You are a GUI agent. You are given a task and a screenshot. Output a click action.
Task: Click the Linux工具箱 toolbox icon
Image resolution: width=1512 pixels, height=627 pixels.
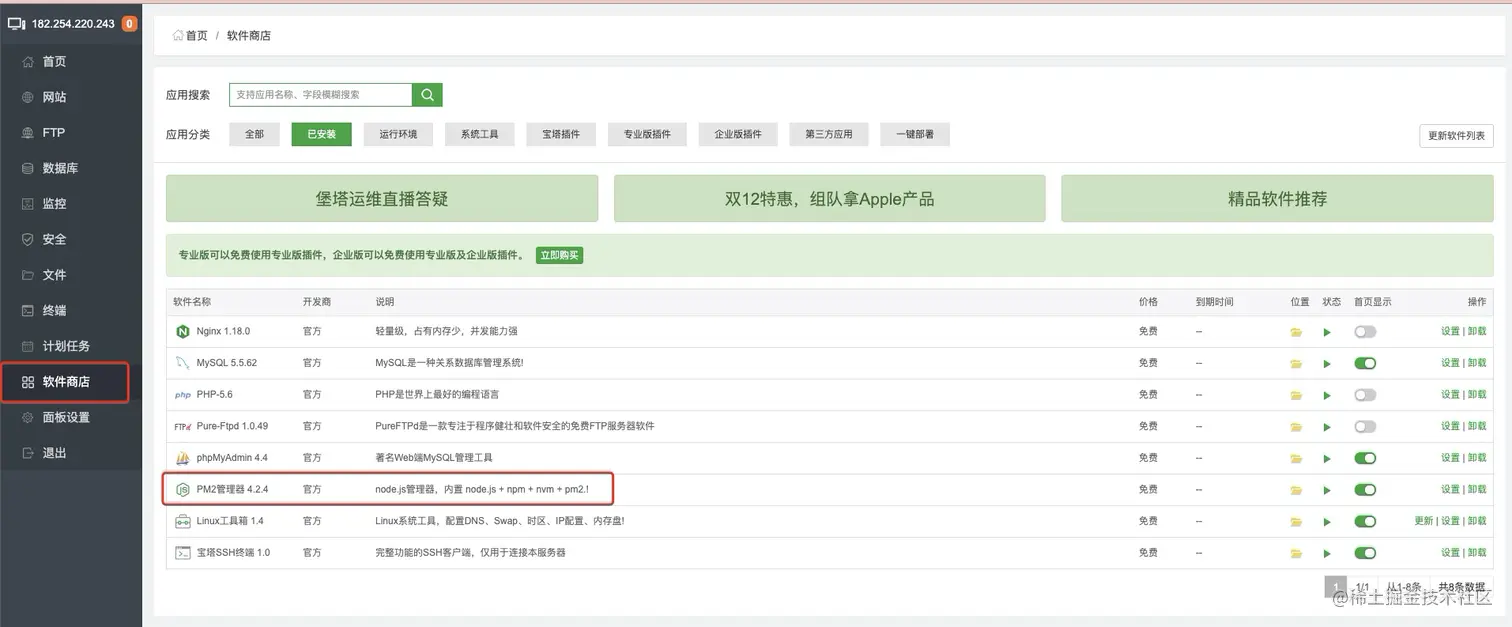pyautogui.click(x=182, y=521)
